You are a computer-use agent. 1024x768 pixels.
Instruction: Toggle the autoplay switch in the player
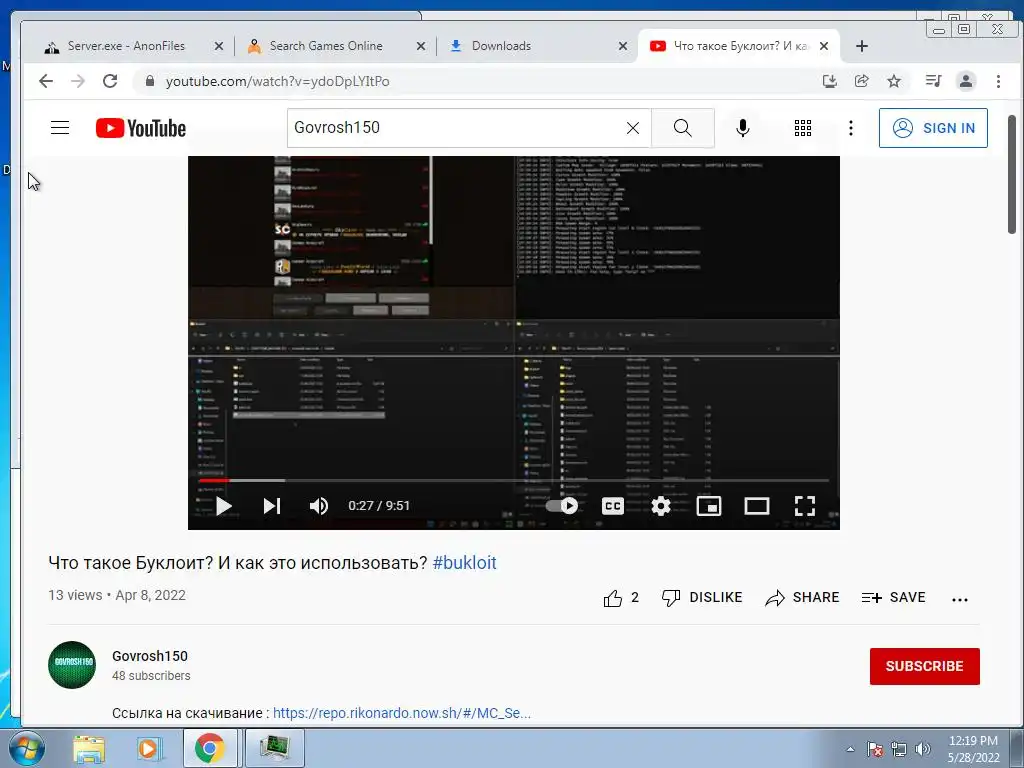click(562, 506)
